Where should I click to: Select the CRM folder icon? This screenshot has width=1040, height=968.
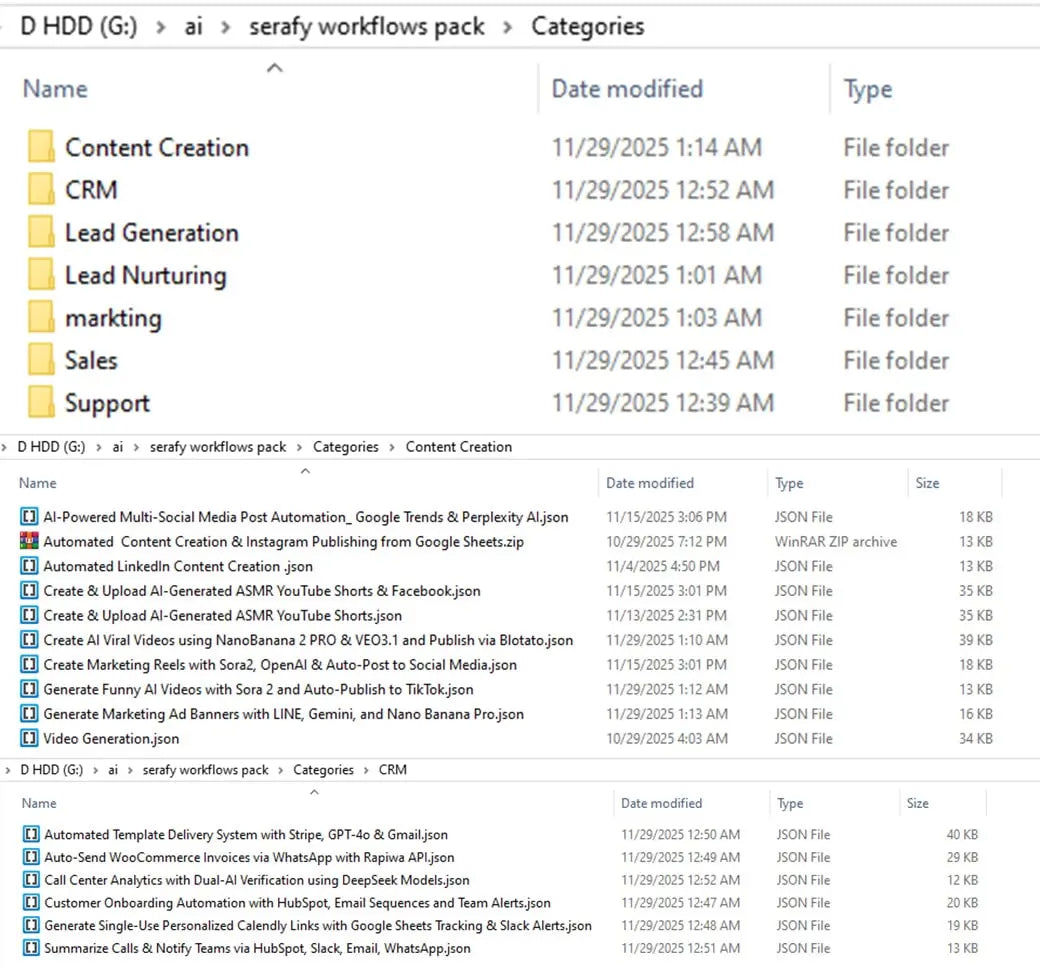(41, 190)
